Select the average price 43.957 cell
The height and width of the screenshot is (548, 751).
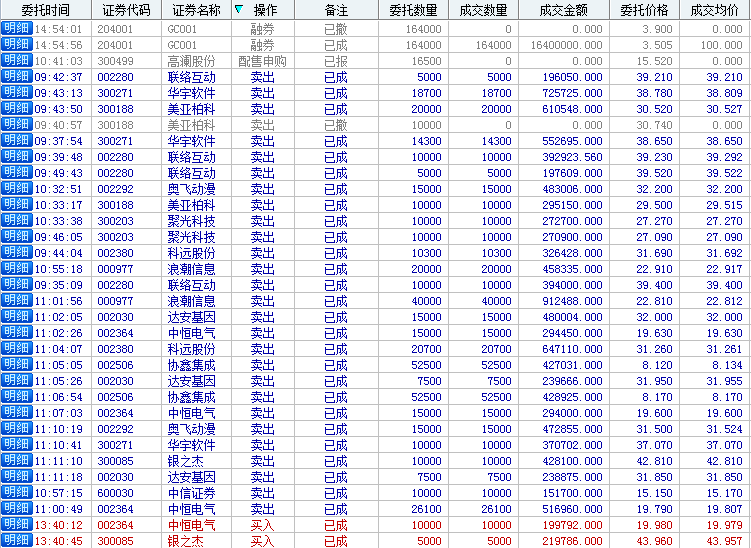(x=724, y=541)
